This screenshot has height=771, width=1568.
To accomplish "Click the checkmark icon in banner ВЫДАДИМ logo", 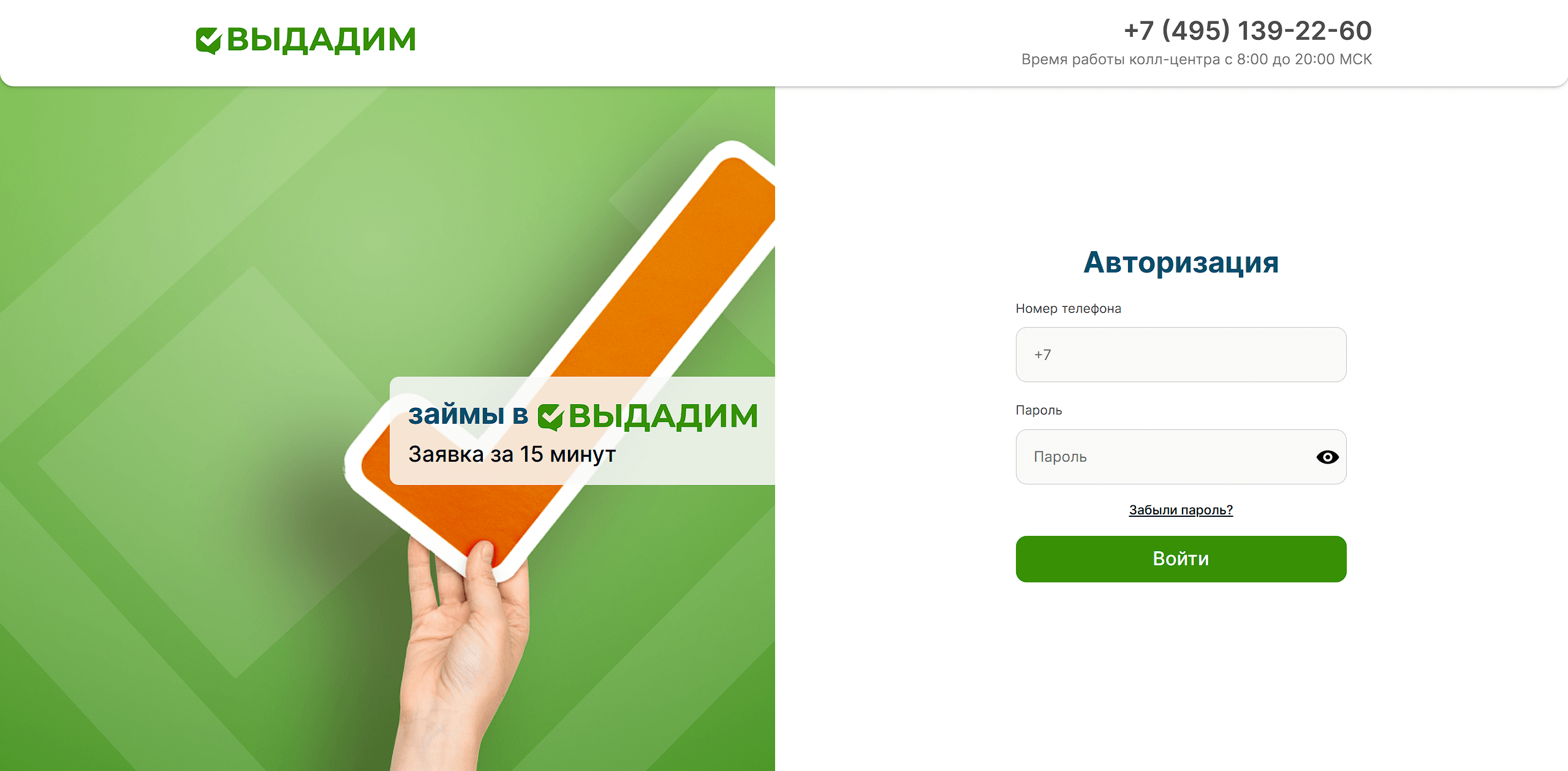I will coord(550,417).
